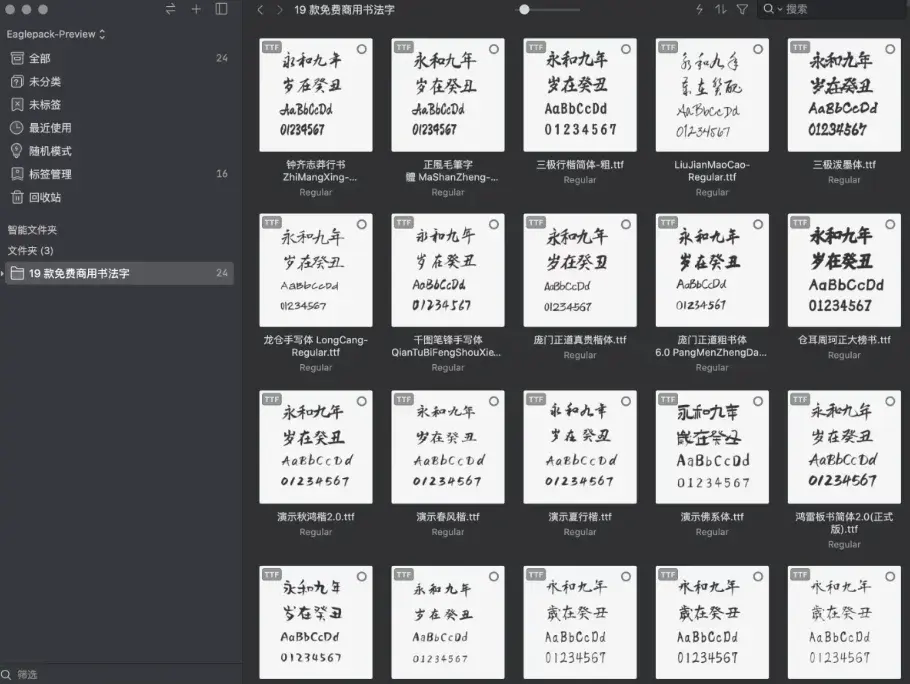Screen dimensions: 910x684
Task: Click the thumbnail size slider handle
Action: click(x=523, y=9)
